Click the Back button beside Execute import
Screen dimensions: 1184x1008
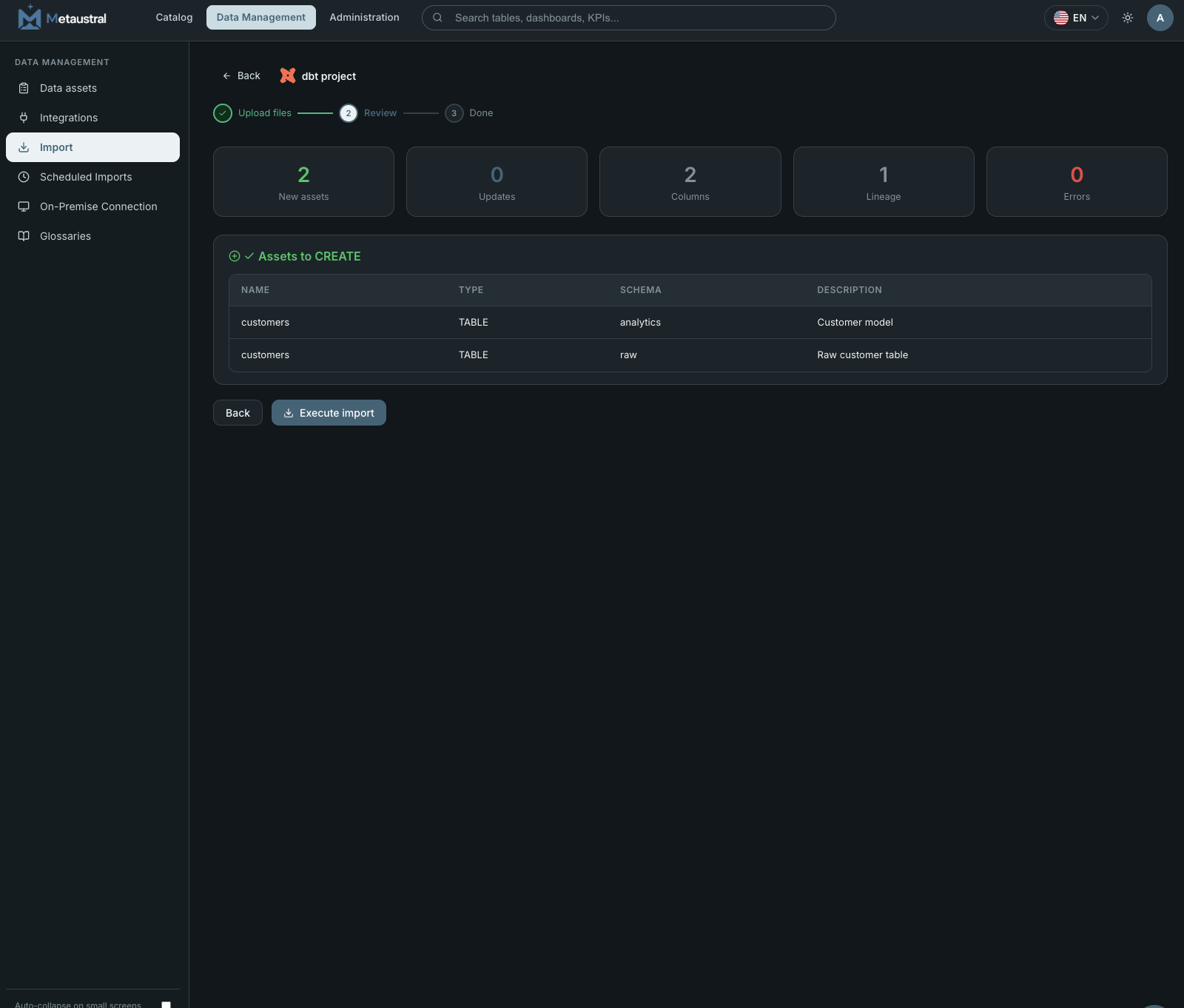[x=238, y=413]
